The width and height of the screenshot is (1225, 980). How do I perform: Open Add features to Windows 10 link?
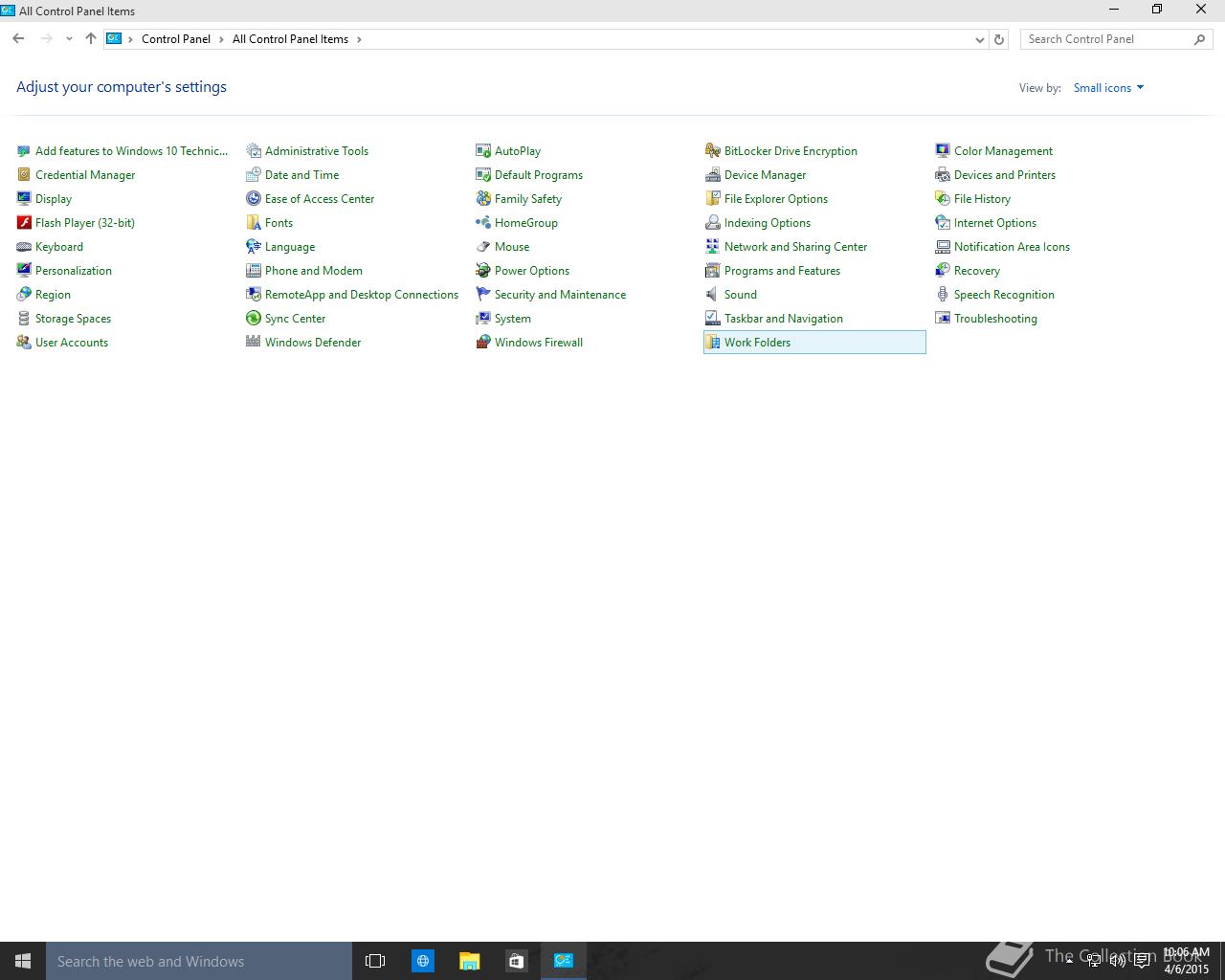[x=132, y=150]
